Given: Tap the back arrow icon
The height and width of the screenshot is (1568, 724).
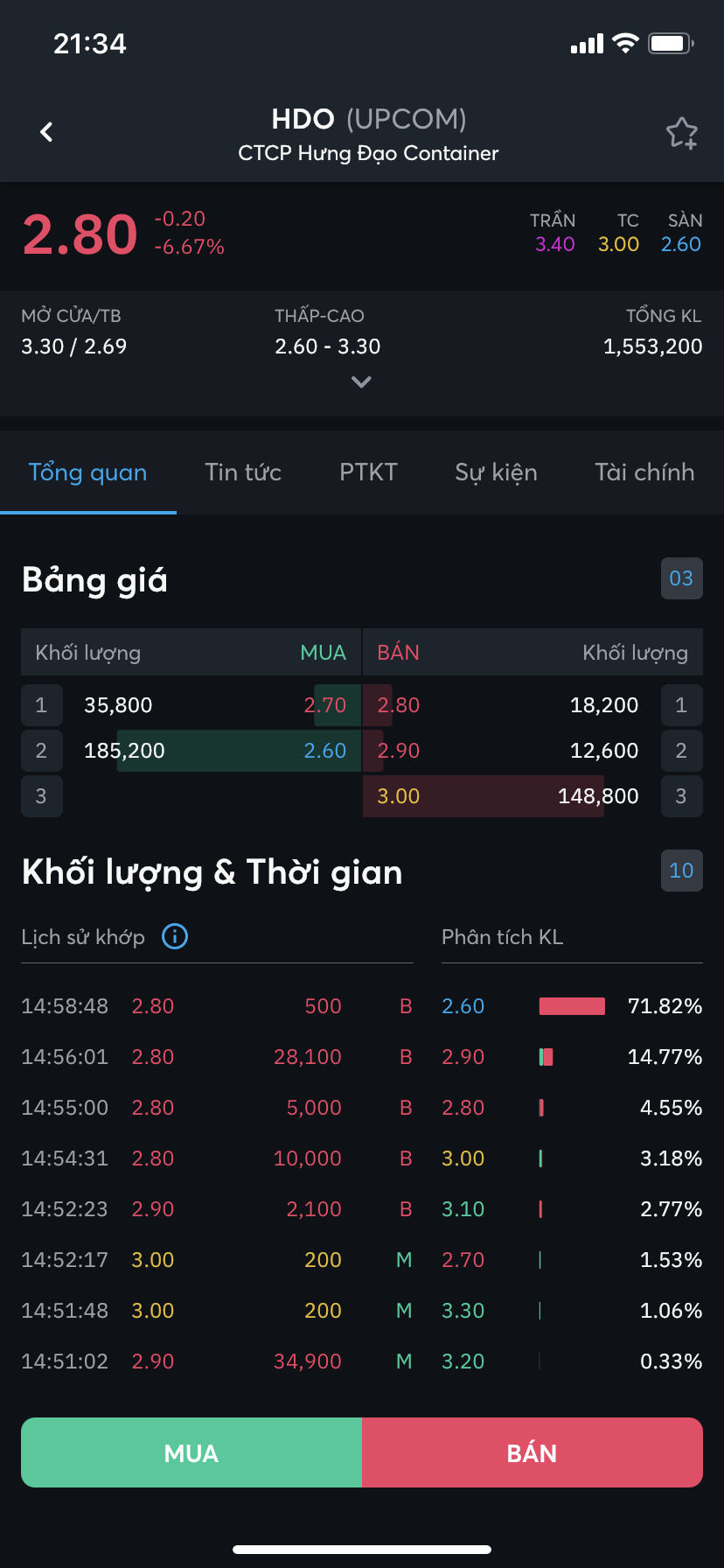Looking at the screenshot, I should click(x=47, y=132).
